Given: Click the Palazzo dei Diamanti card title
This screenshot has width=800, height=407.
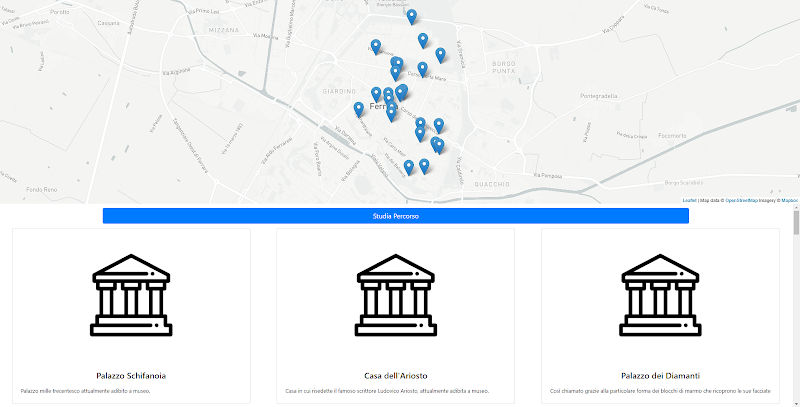Looking at the screenshot, I should click(x=660, y=375).
